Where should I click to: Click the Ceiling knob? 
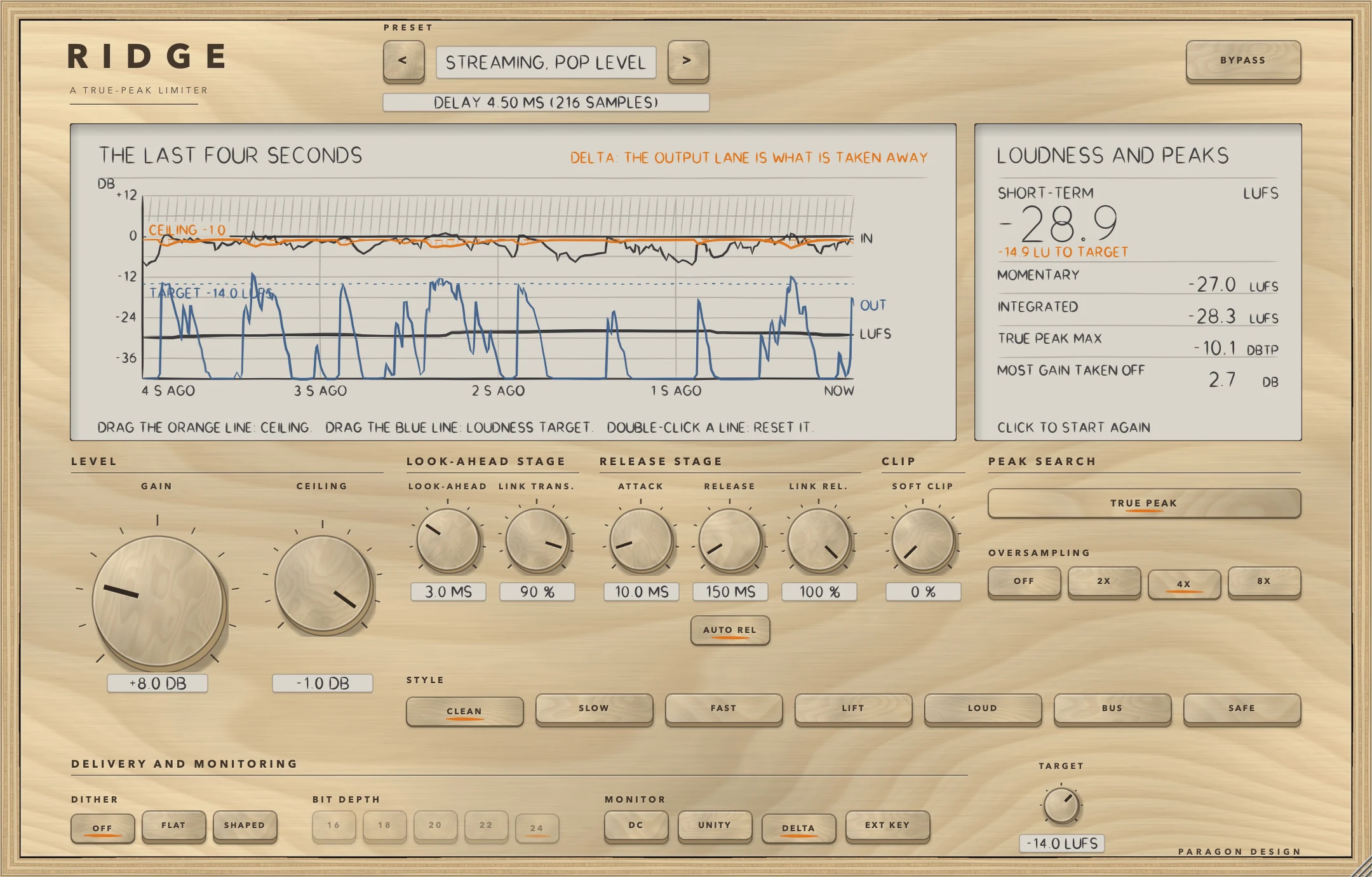pos(323,584)
